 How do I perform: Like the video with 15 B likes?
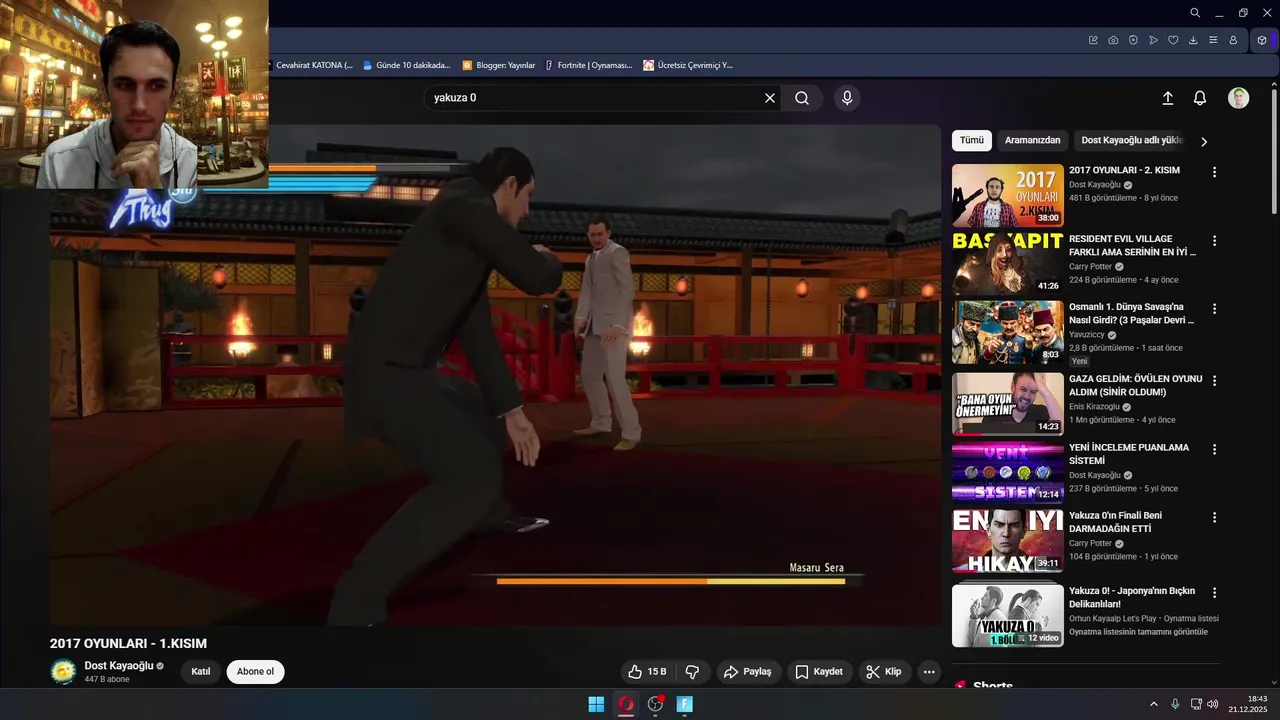pos(647,672)
